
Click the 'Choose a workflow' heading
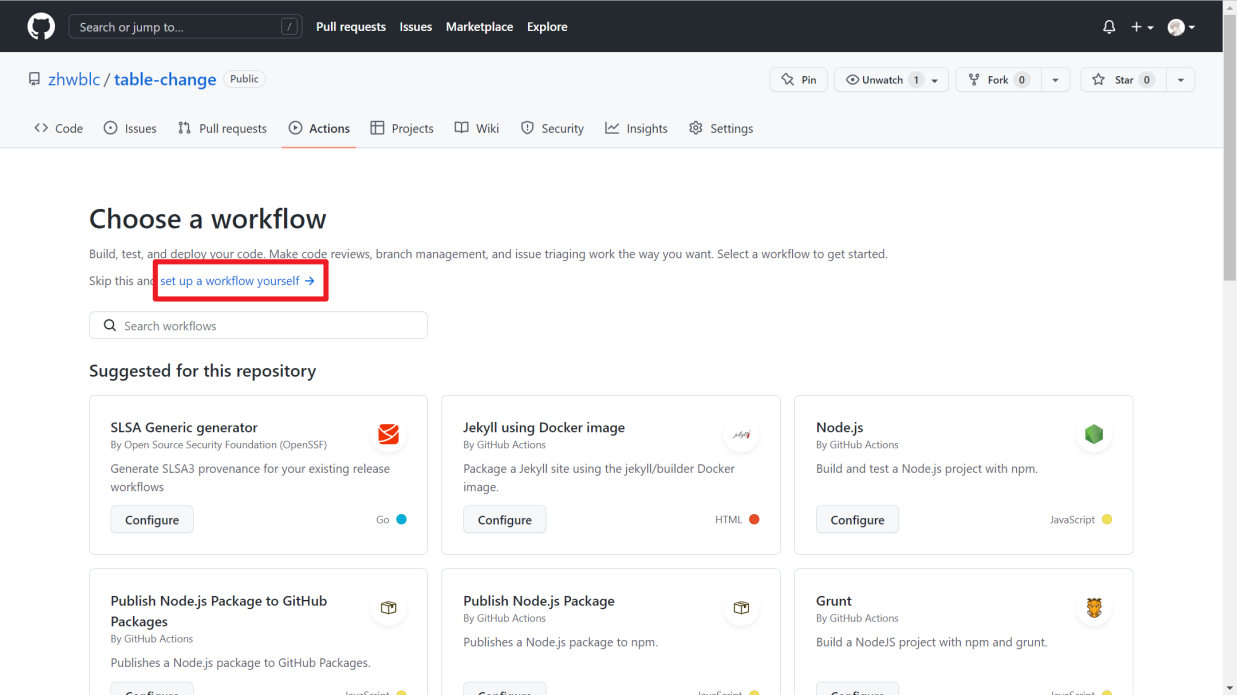point(208,219)
